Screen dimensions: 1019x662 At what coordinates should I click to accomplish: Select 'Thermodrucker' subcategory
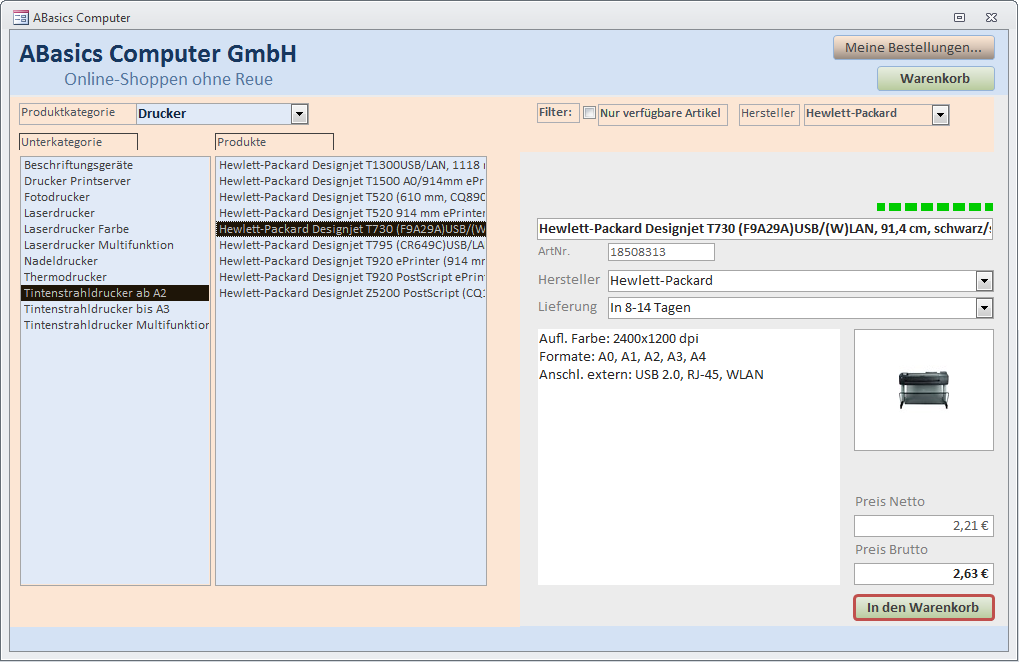(x=65, y=277)
